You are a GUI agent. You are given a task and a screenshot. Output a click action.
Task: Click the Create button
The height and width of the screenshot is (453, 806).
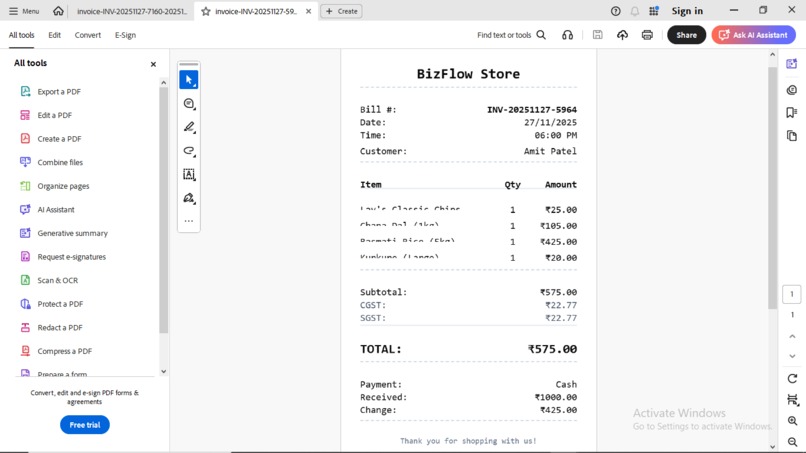(x=341, y=11)
